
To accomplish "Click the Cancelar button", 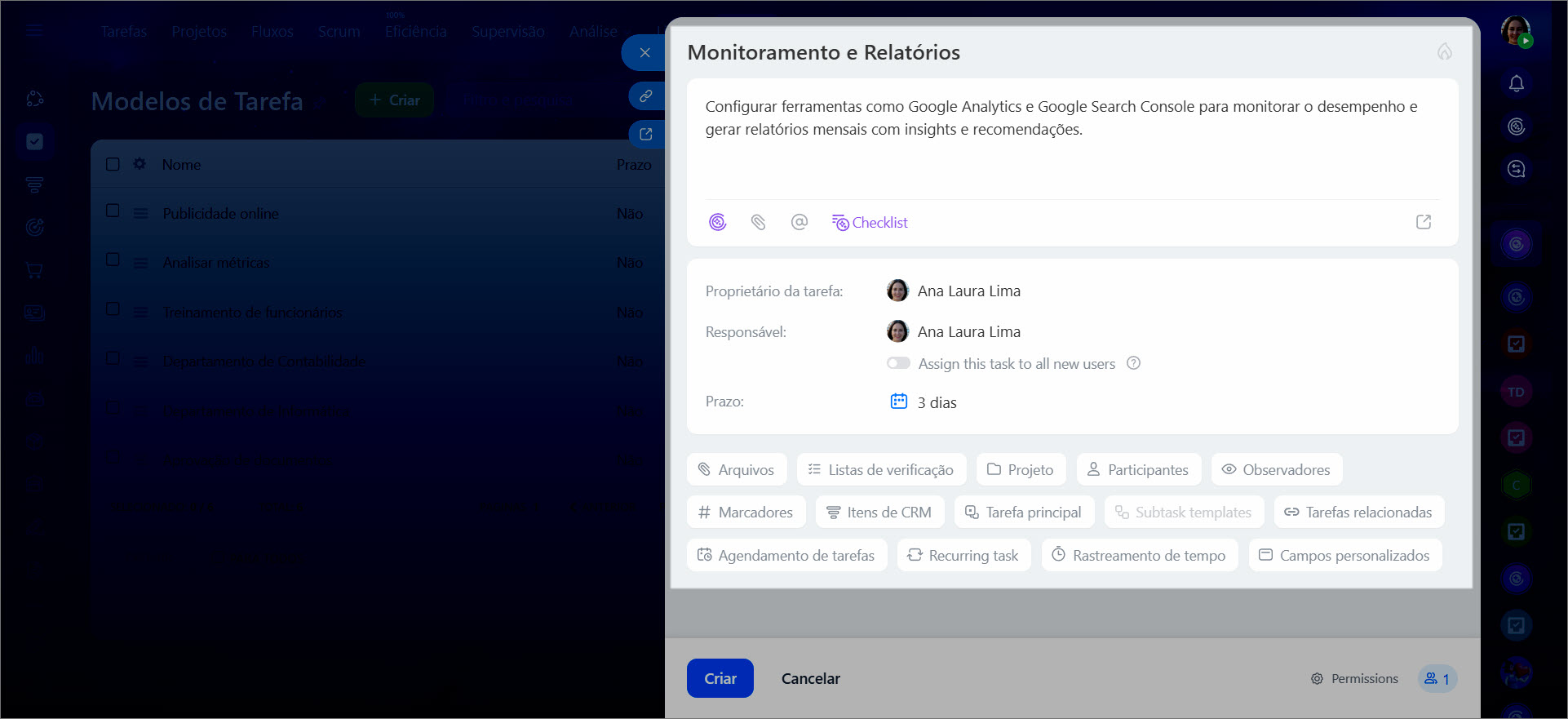I will pyautogui.click(x=810, y=678).
